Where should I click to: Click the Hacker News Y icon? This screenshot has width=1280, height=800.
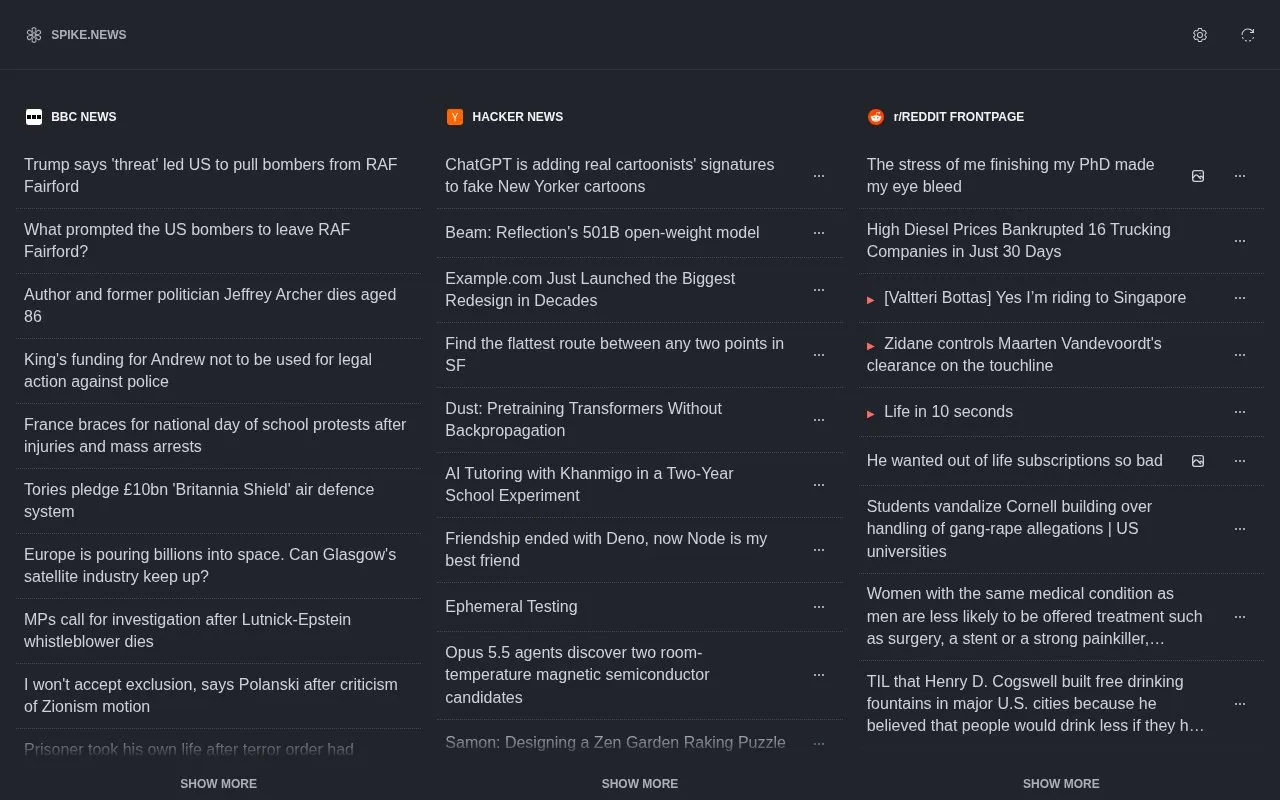pyautogui.click(x=455, y=117)
